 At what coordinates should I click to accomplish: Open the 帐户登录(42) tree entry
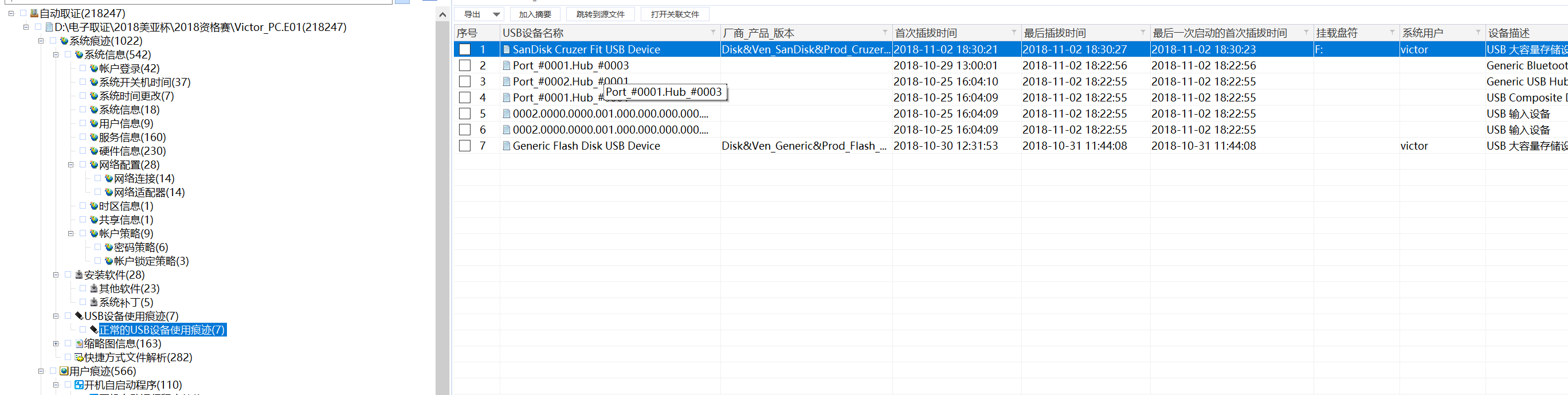coord(129,69)
